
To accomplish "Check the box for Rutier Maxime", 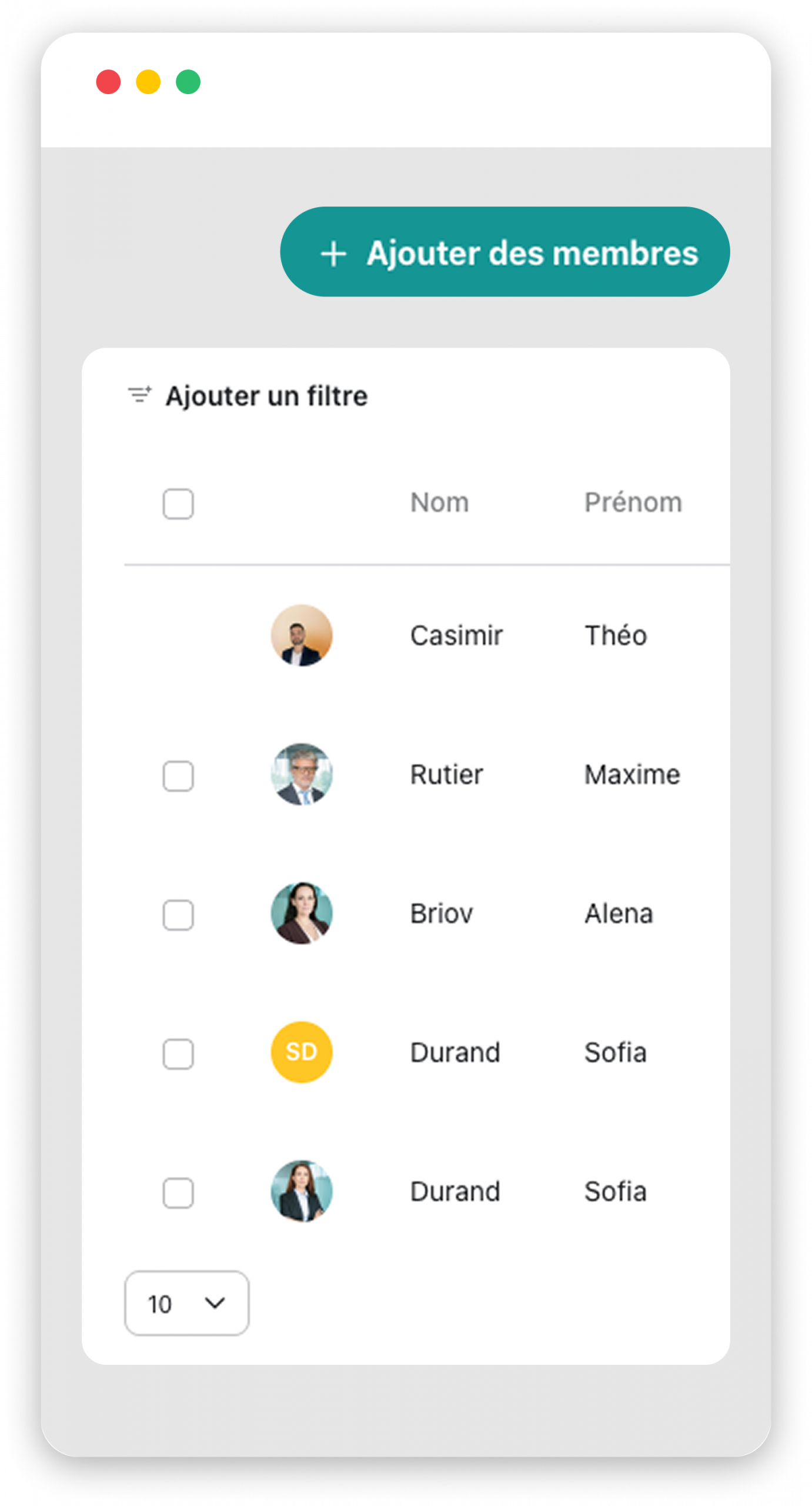I will (178, 777).
